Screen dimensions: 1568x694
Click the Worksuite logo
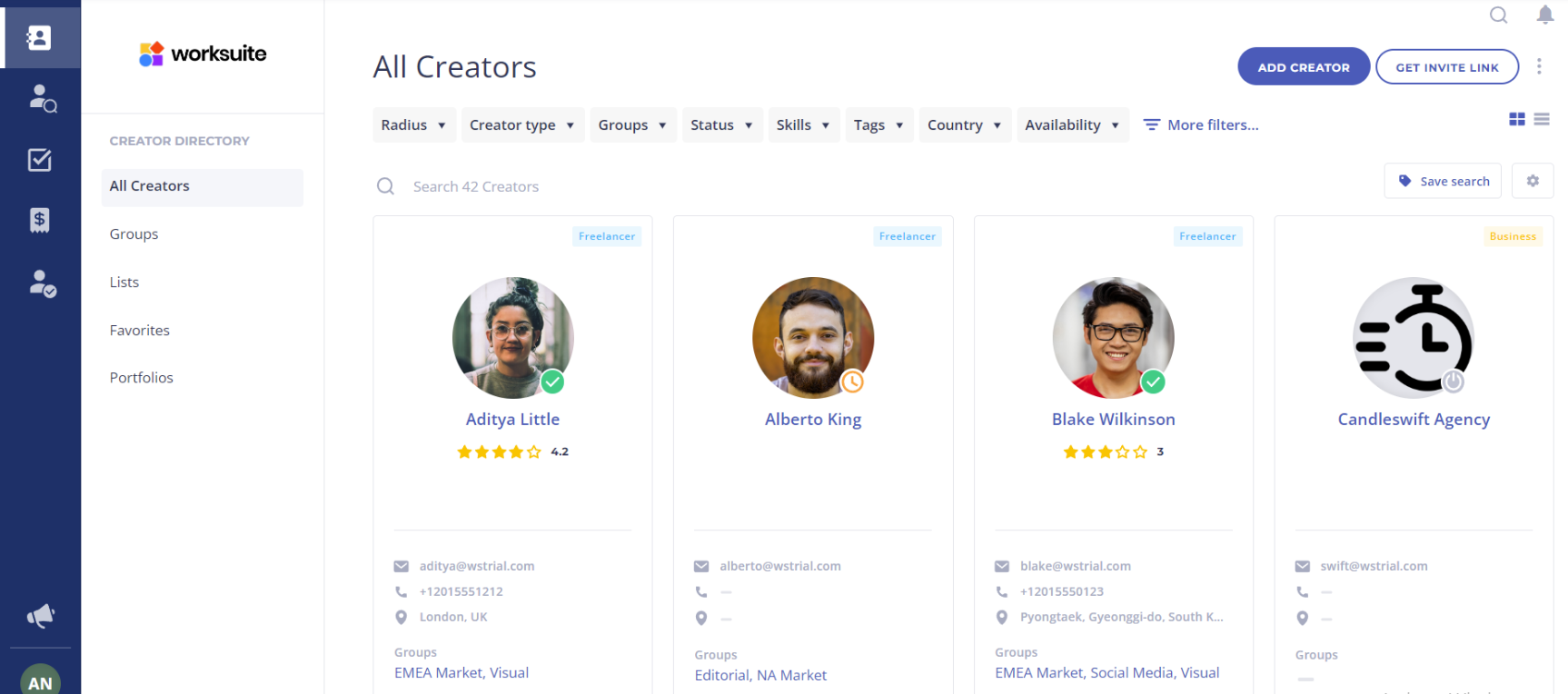(x=203, y=54)
